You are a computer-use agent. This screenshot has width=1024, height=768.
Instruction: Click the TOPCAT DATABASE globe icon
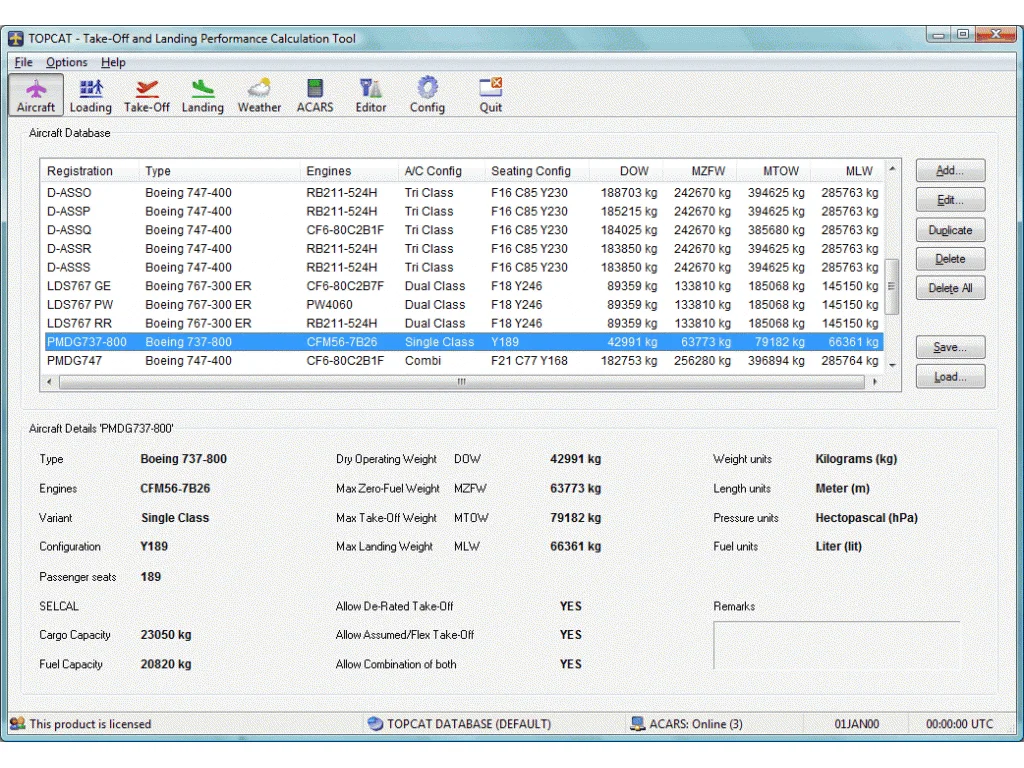pos(376,724)
